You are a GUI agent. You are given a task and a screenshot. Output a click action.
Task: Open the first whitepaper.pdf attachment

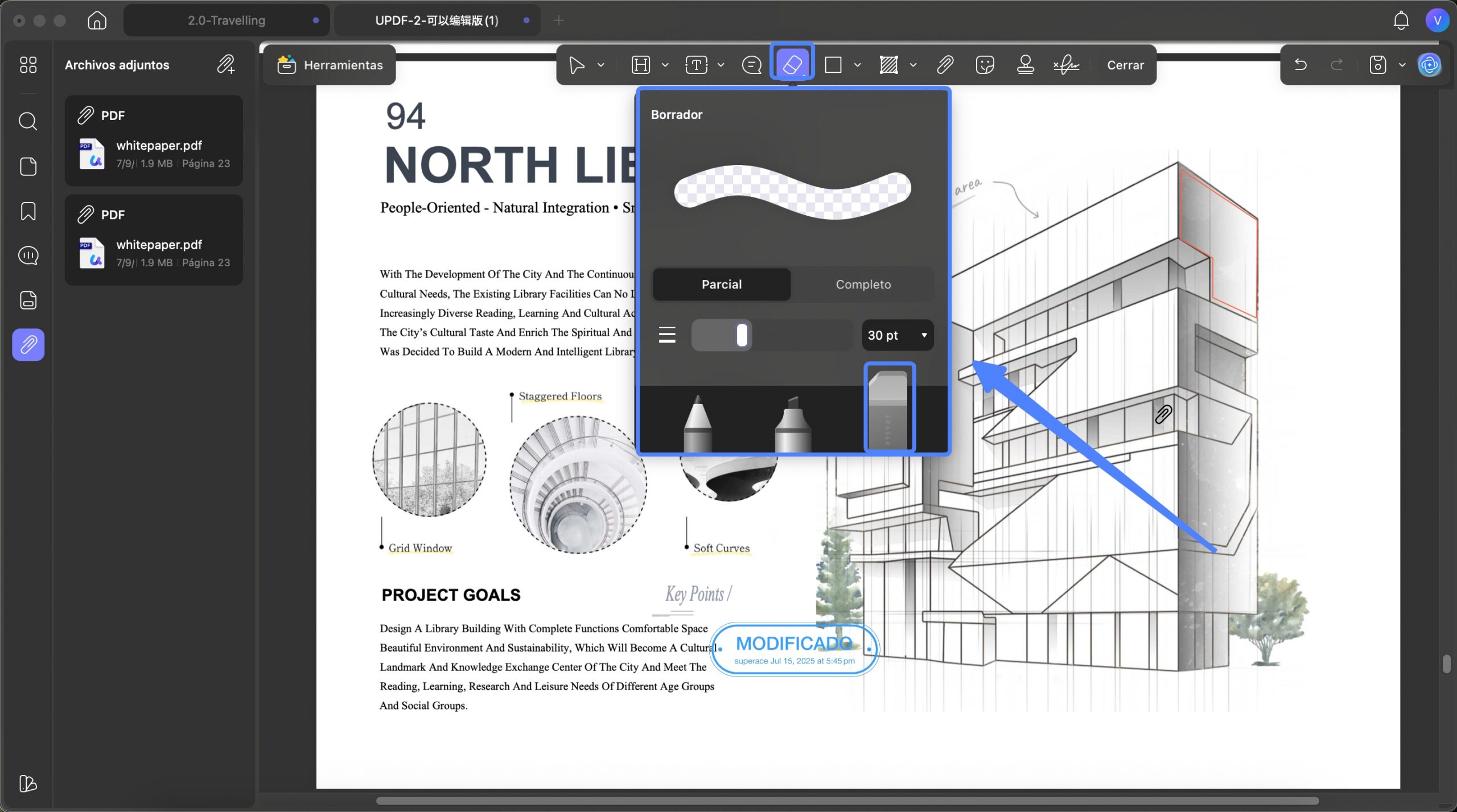coord(154,140)
